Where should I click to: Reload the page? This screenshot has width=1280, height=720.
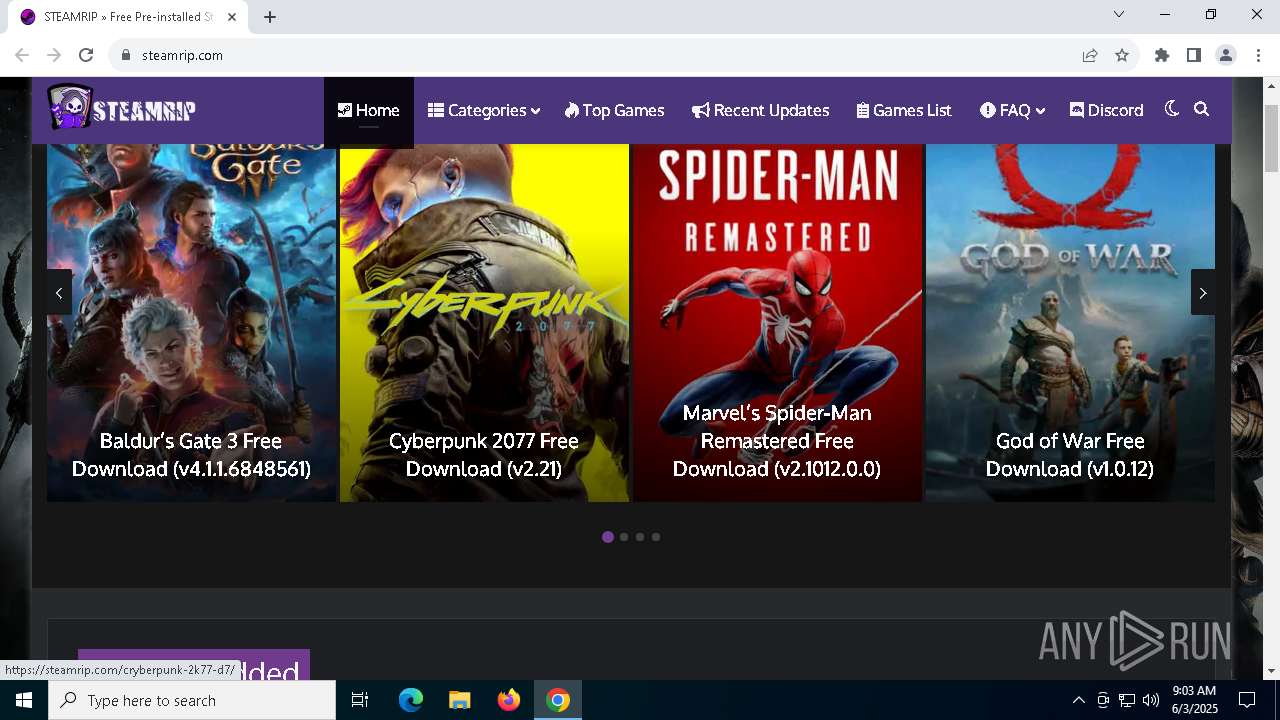tap(86, 55)
